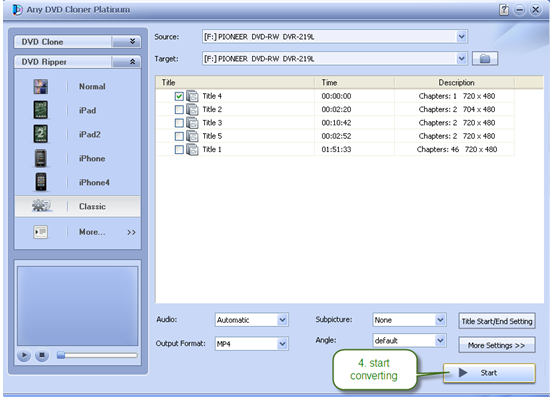
Task: Click time 00:00:00 for Title 4
Action: pos(336,96)
